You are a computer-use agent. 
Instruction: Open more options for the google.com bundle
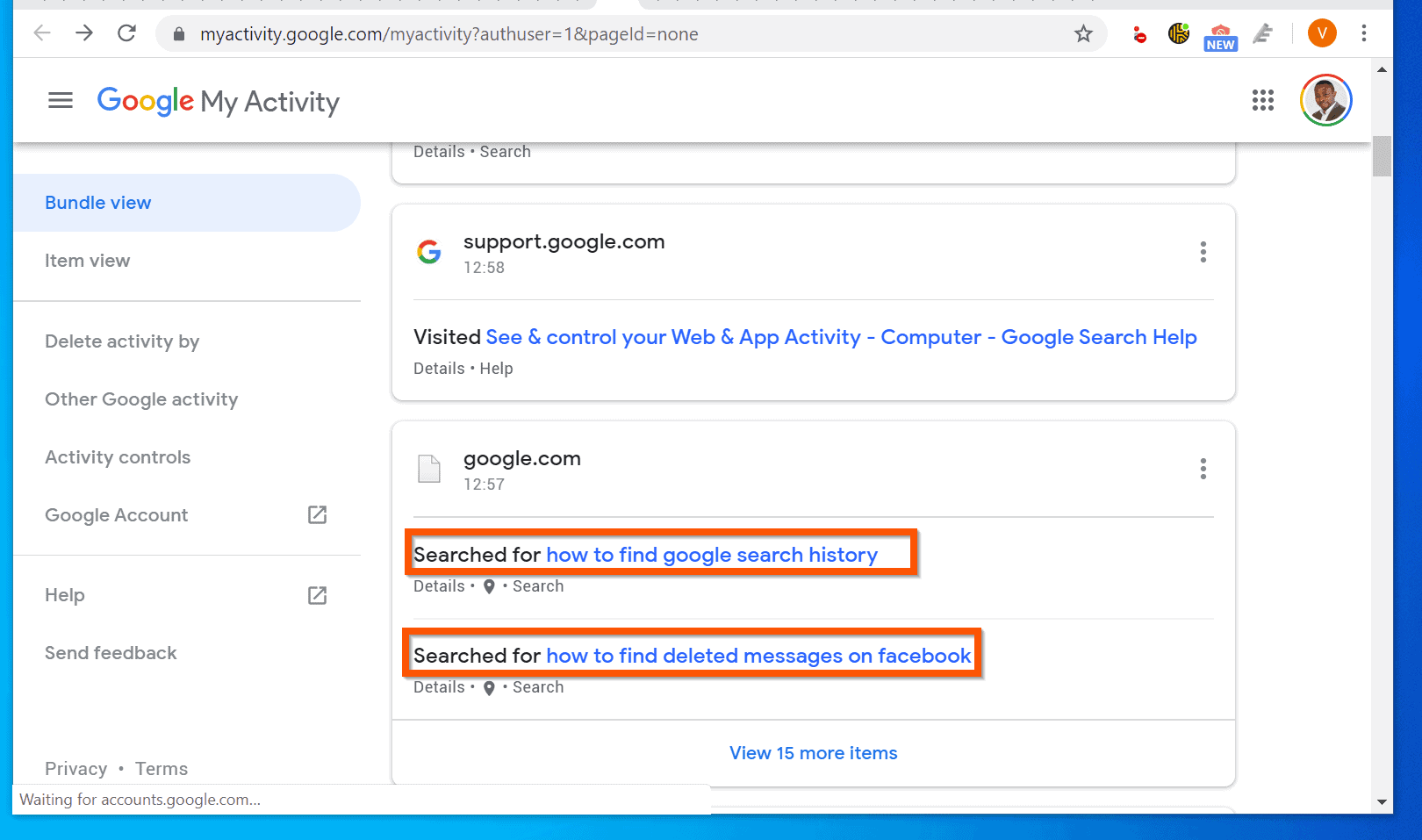1203,469
